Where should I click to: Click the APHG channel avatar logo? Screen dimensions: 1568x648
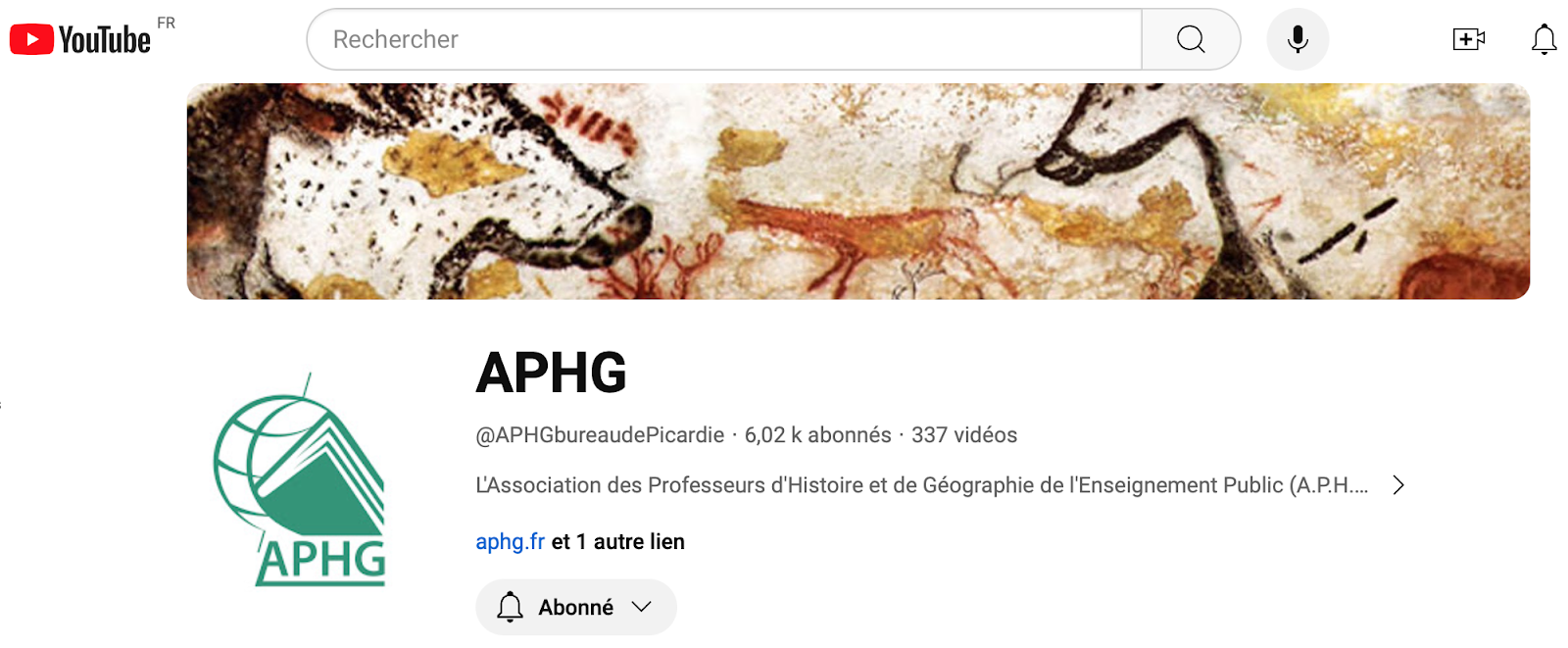coord(300,479)
